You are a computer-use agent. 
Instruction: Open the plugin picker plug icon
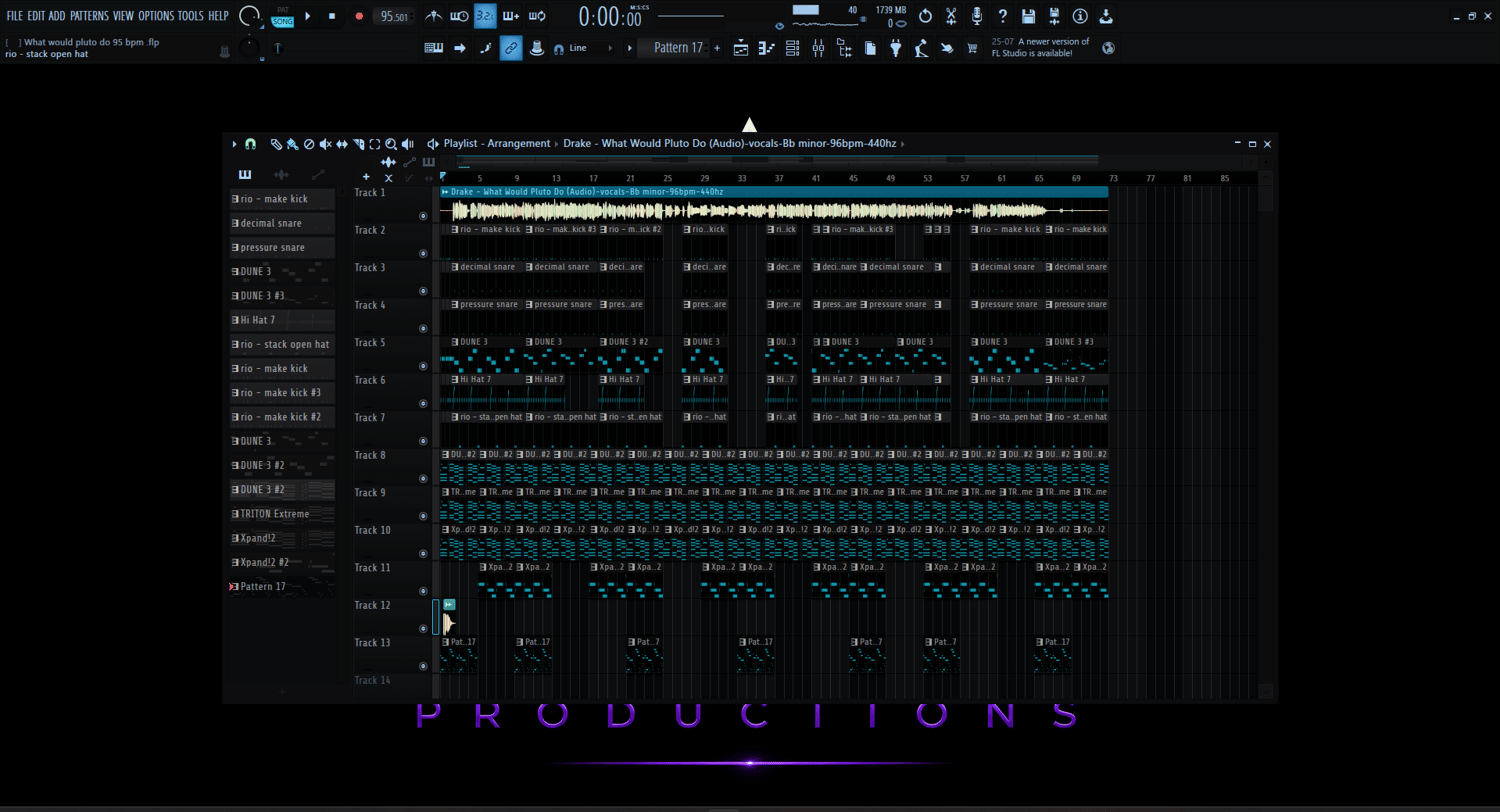coord(895,48)
